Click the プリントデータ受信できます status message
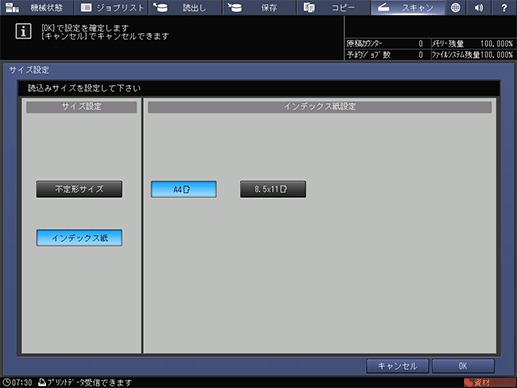 pyautogui.click(x=90, y=382)
